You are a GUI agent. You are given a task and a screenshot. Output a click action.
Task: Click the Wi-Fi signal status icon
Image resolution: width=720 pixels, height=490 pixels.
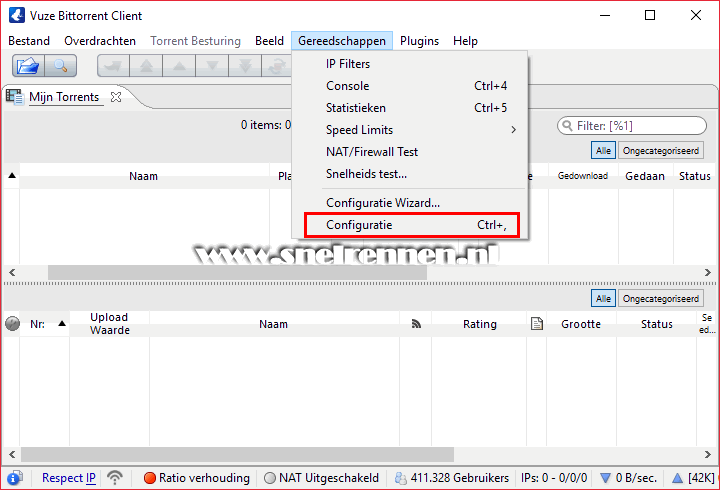pyautogui.click(x=115, y=478)
